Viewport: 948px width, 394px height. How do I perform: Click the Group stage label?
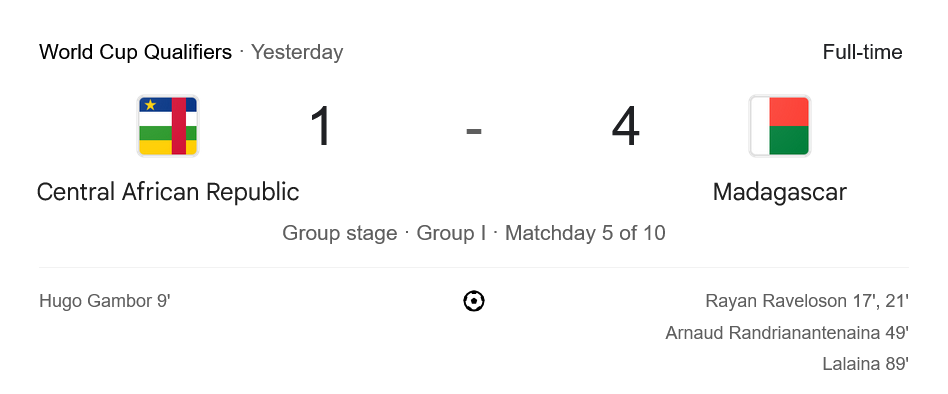[x=340, y=233]
